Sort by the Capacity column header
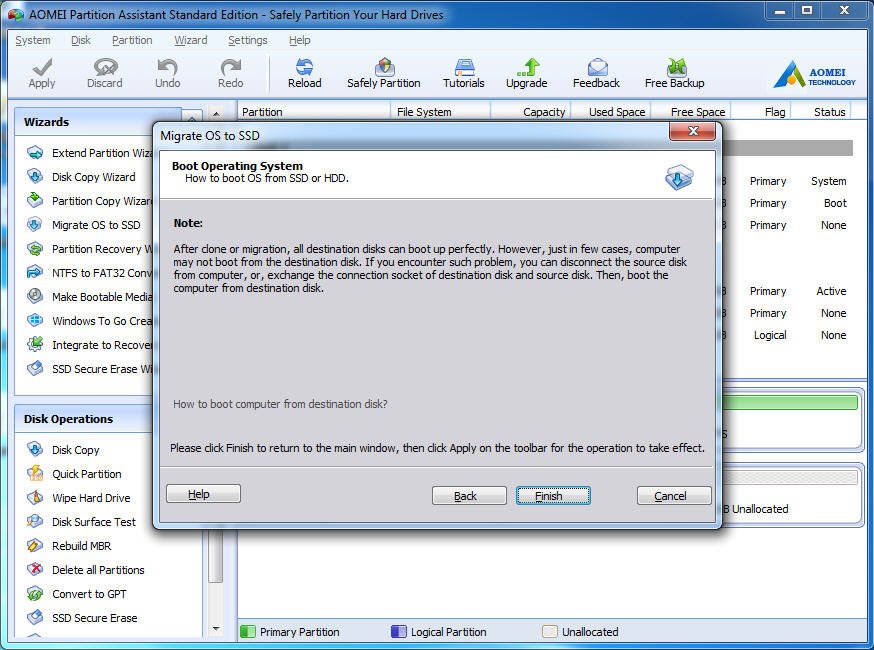This screenshot has height=650, width=874. click(531, 111)
